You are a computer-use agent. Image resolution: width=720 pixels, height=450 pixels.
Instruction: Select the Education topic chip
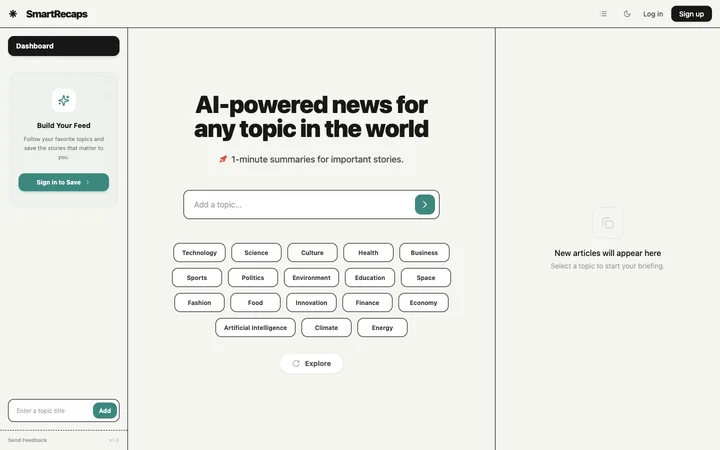coord(370,278)
